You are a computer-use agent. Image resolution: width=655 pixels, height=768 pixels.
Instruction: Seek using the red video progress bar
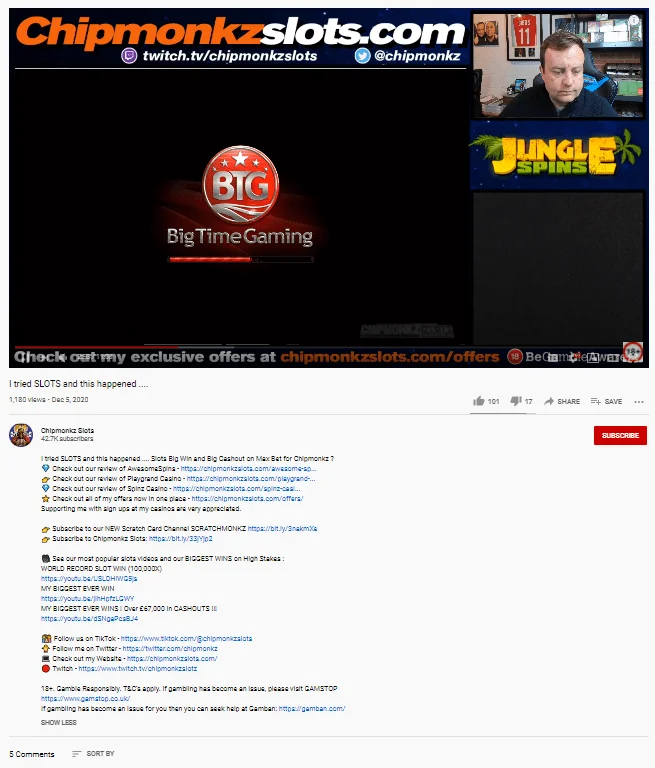pyautogui.click(x=97, y=347)
